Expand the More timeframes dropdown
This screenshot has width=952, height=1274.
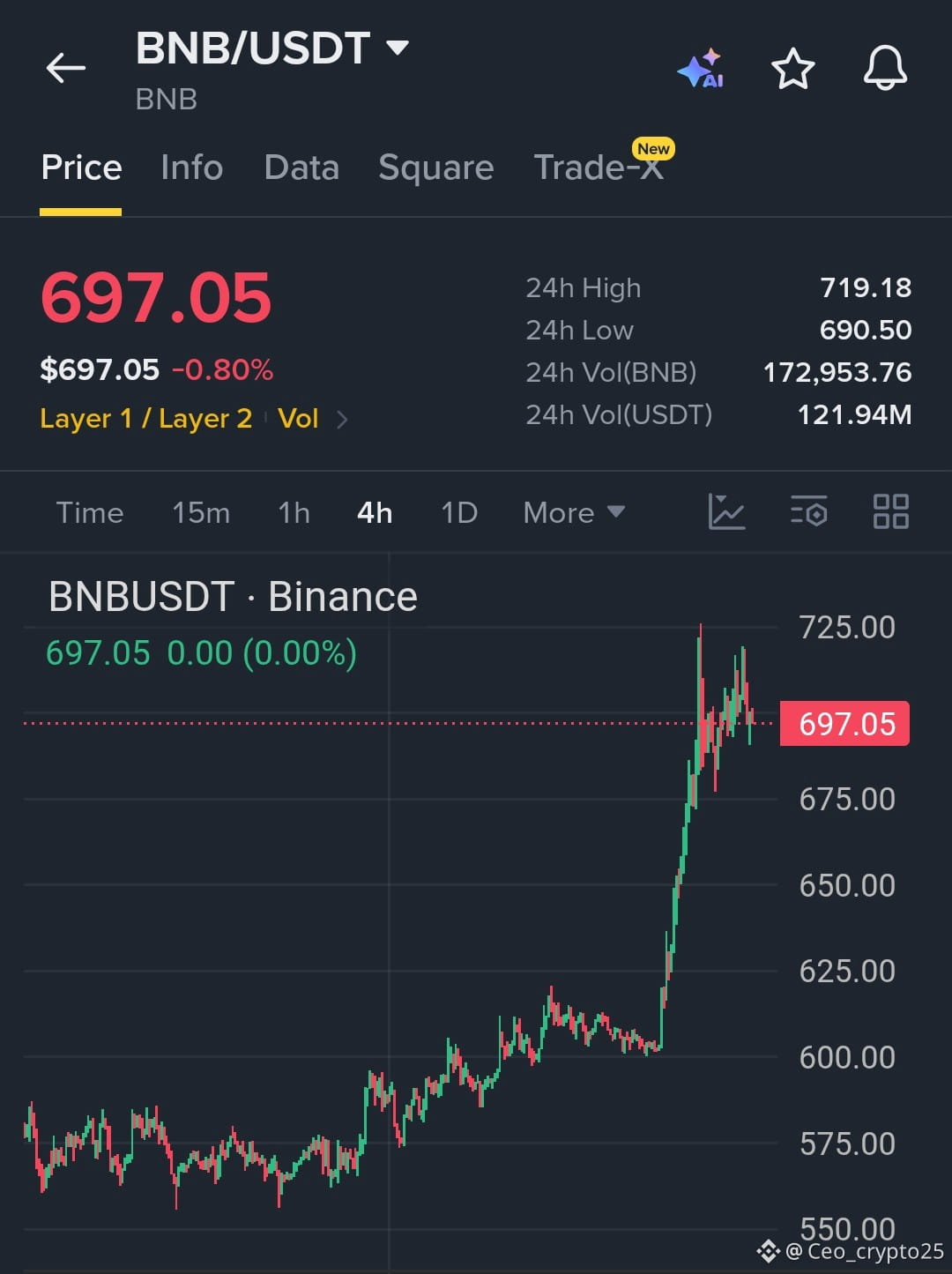tap(574, 512)
